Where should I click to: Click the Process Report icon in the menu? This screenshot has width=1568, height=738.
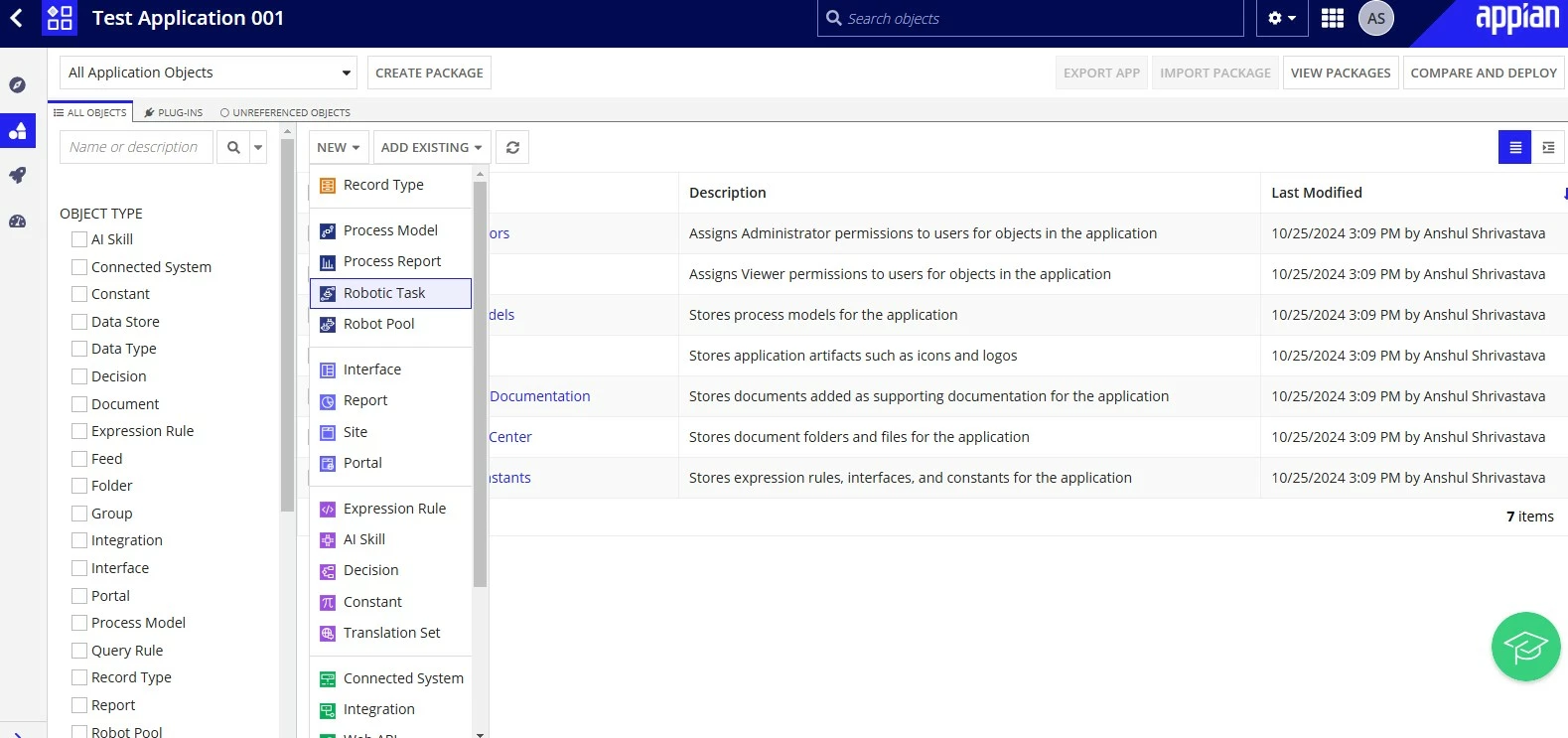pos(328,262)
